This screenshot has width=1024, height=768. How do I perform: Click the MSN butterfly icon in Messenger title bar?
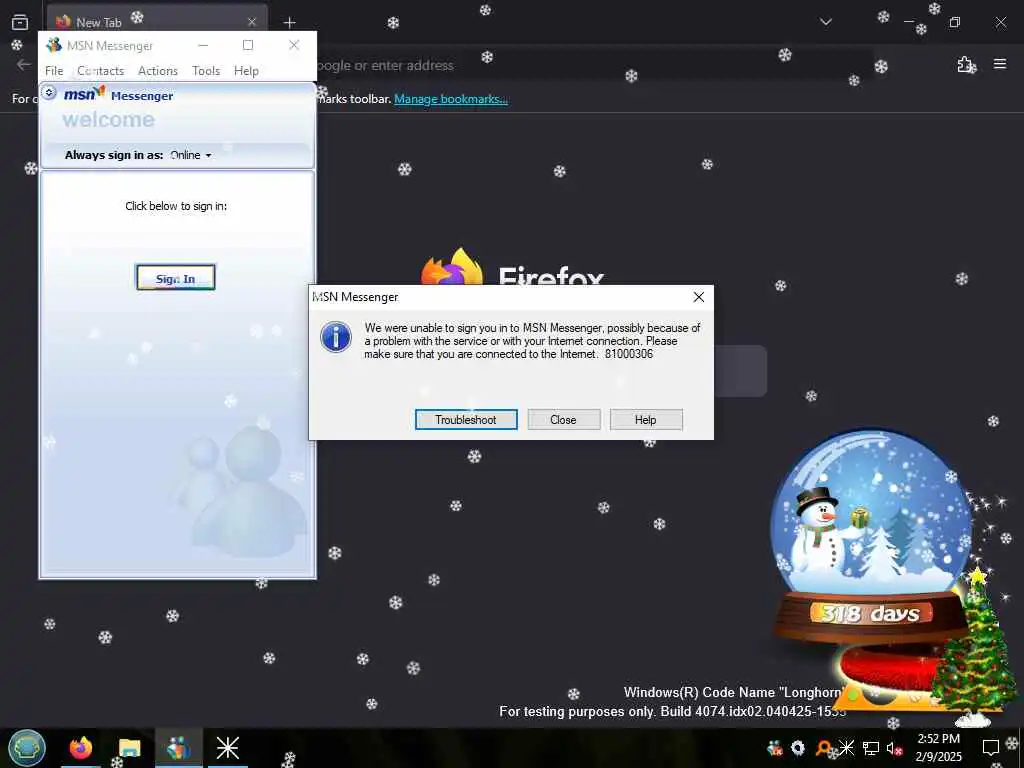(x=54, y=45)
